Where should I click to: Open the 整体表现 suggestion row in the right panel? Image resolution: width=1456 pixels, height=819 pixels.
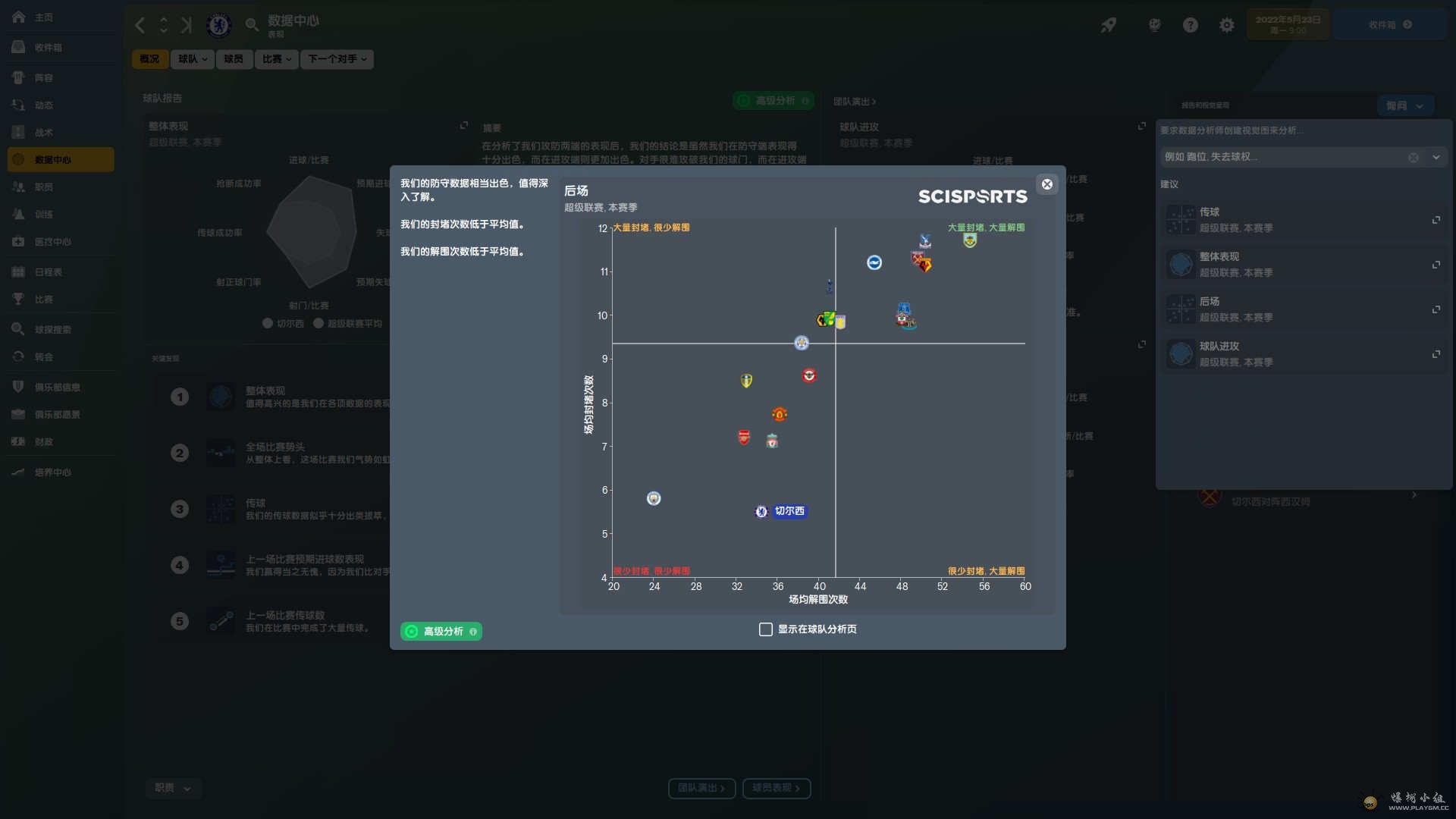point(1303,265)
